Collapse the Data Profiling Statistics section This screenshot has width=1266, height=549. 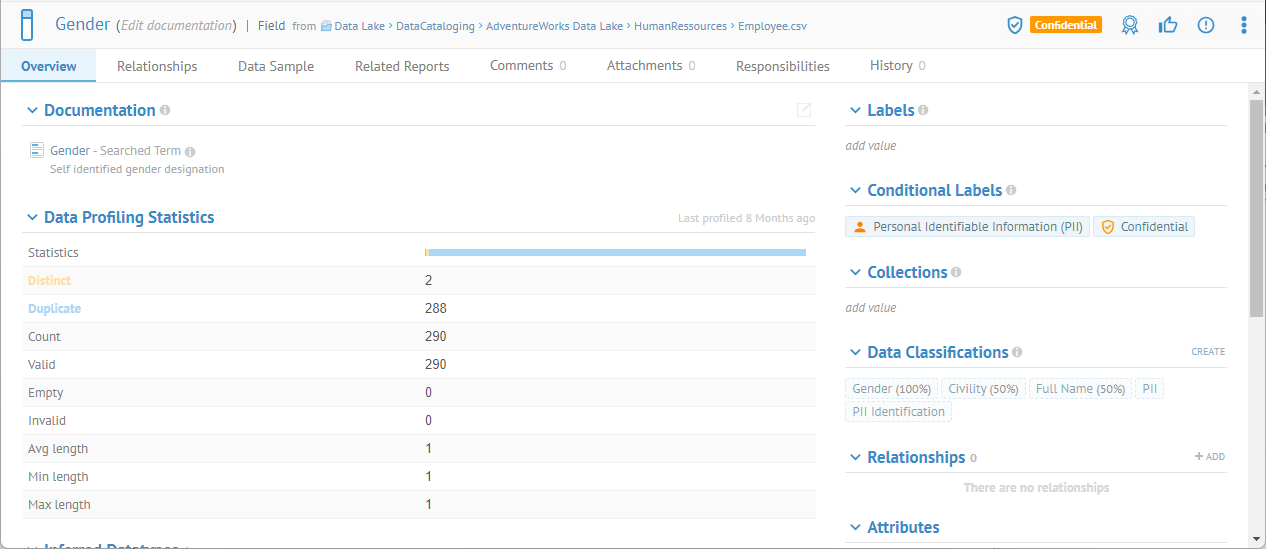(x=32, y=218)
